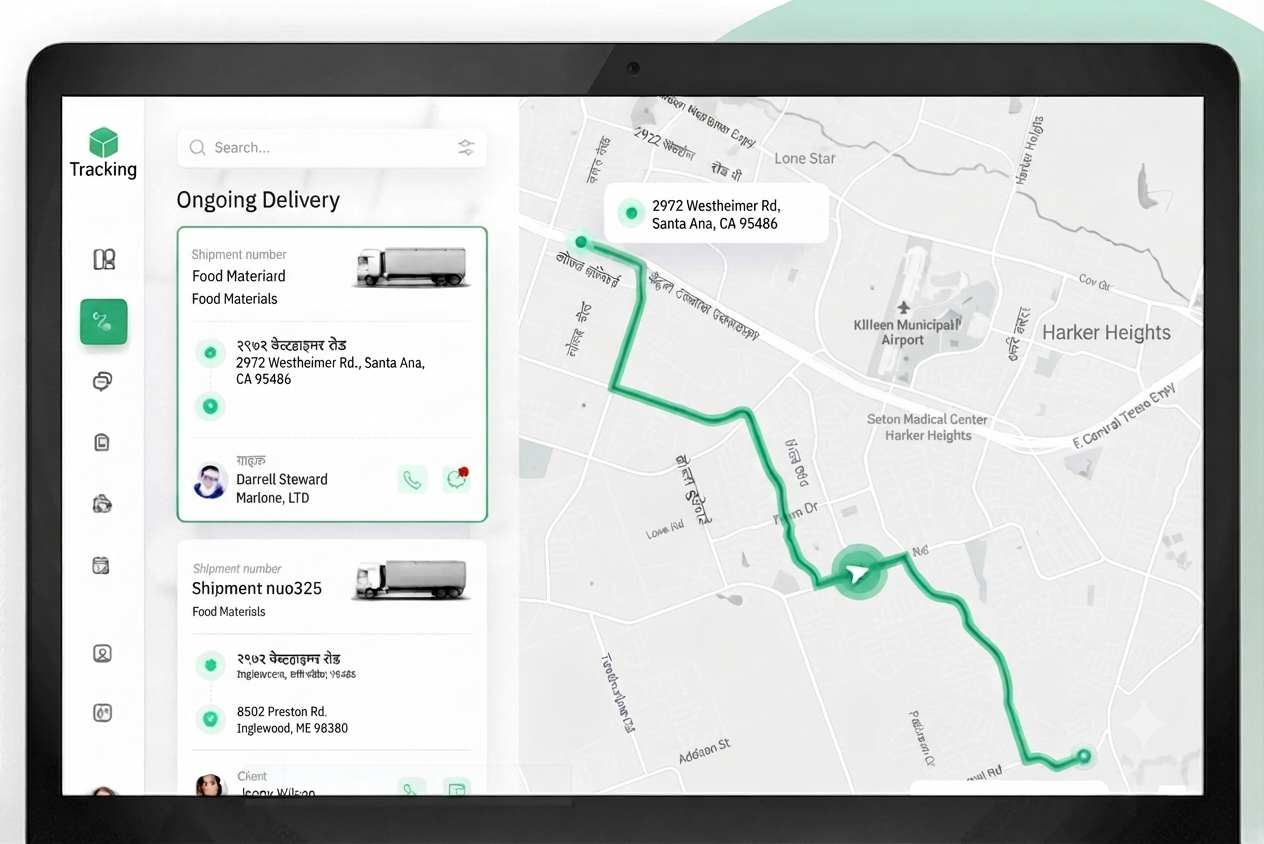Click the Cov Gr road label on map
Screen dimensions: 1264x844
tap(1094, 282)
